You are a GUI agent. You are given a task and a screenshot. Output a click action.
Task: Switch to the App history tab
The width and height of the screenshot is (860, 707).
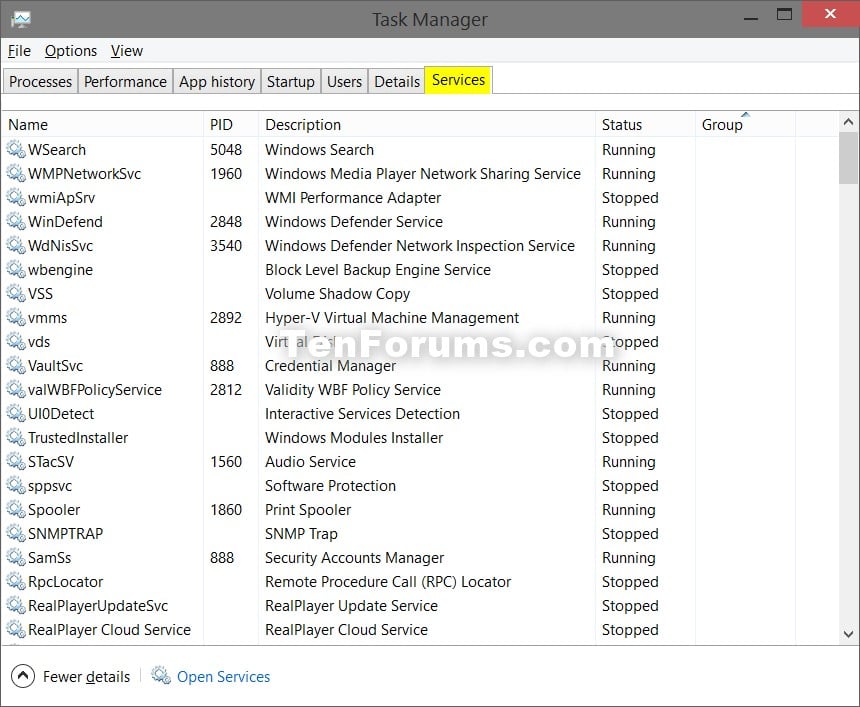tap(217, 82)
